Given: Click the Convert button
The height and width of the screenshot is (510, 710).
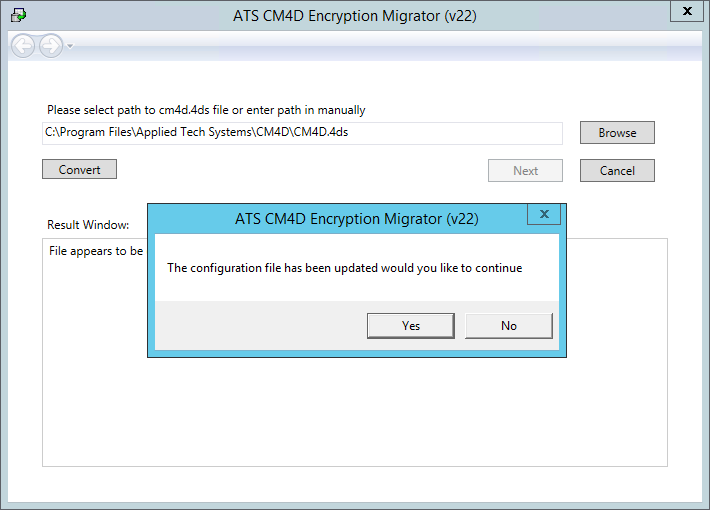Looking at the screenshot, I should click(x=80, y=169).
